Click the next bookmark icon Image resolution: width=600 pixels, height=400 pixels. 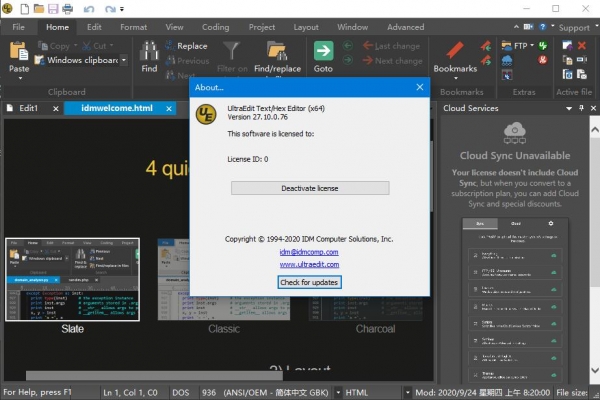(486, 60)
